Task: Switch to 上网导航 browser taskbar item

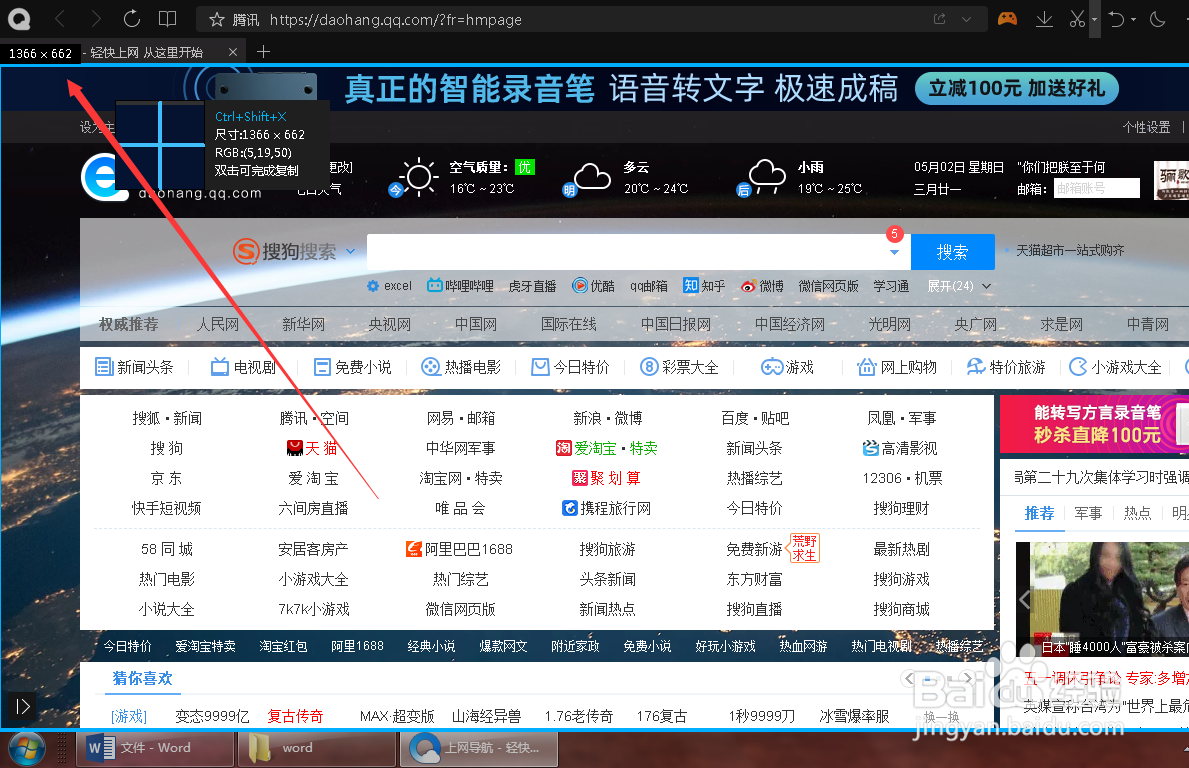Action: click(x=479, y=748)
